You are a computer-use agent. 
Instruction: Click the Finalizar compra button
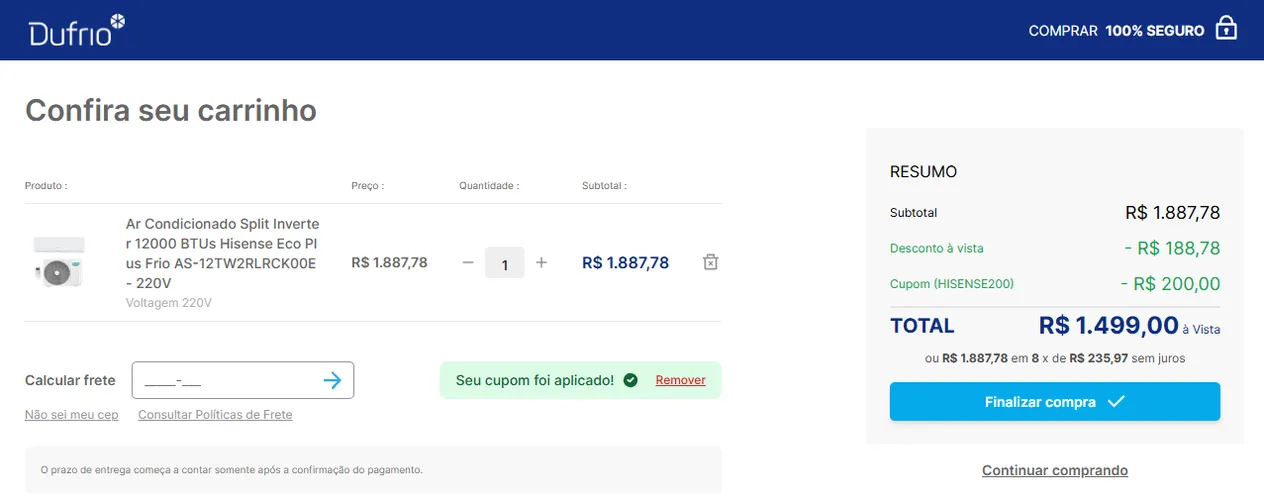[x=1055, y=401]
